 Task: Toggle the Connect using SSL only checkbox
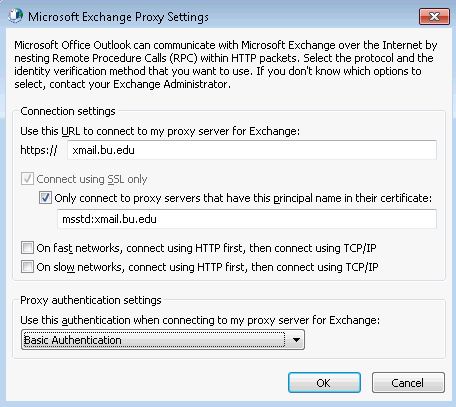point(27,179)
